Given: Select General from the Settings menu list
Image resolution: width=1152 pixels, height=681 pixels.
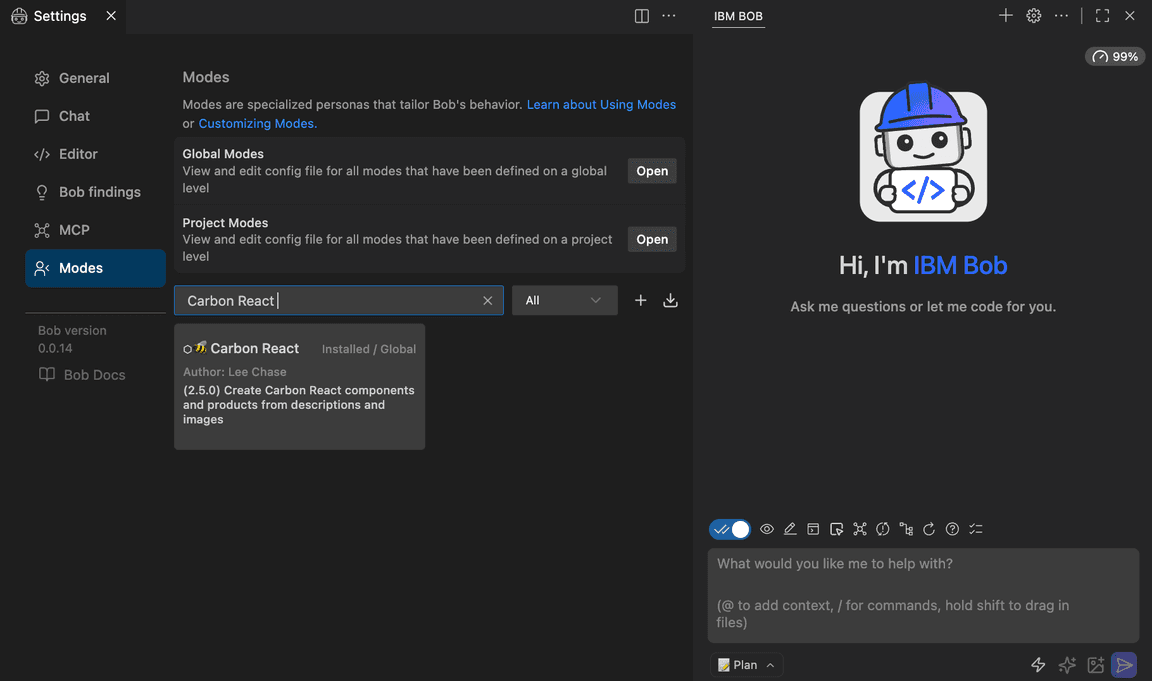Looking at the screenshot, I should pos(84,77).
